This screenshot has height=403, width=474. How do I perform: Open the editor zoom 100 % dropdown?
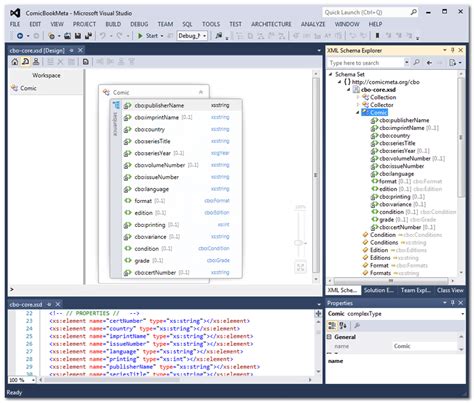(33, 380)
